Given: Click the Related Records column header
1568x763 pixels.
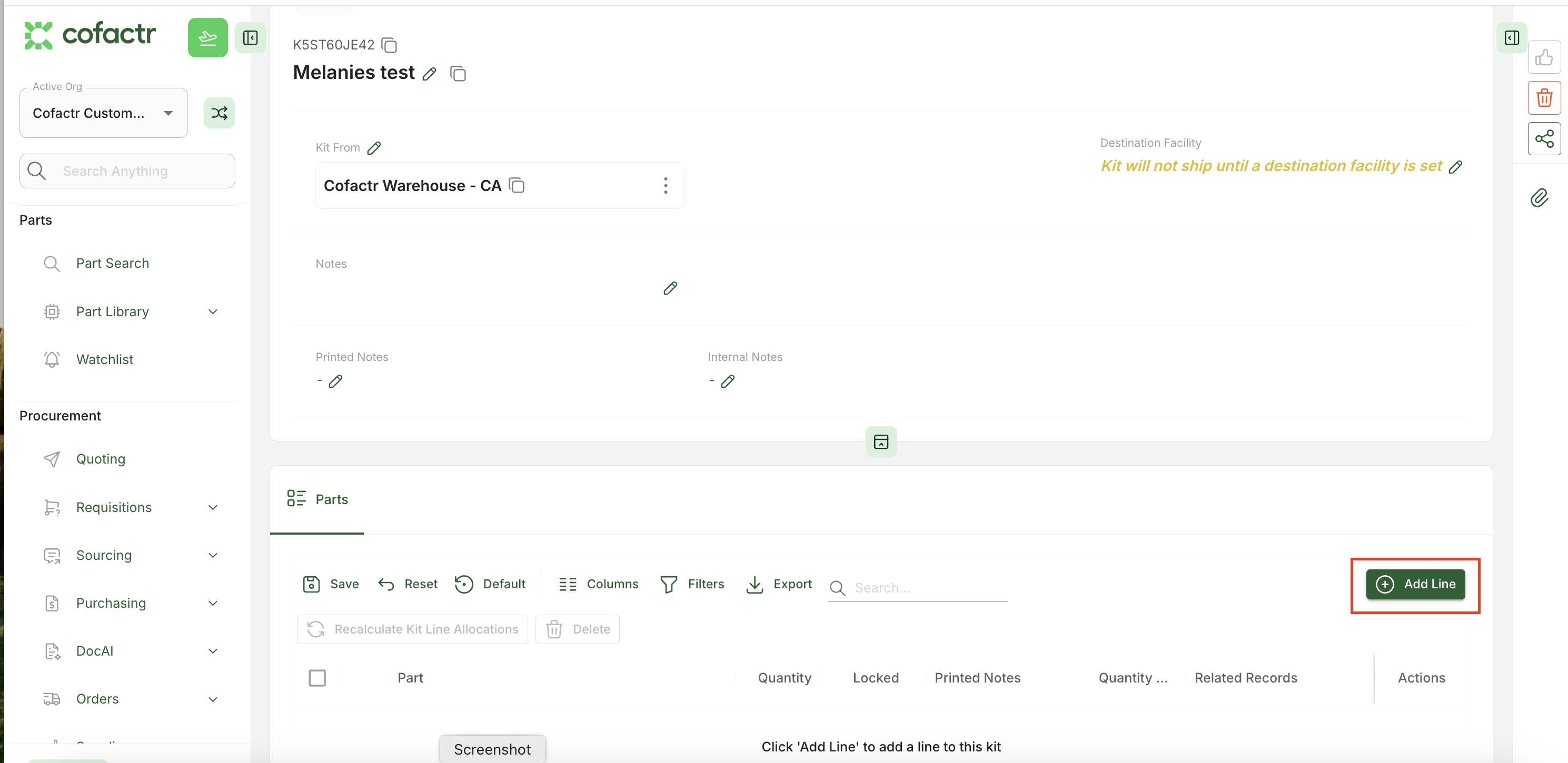Looking at the screenshot, I should (1245, 678).
